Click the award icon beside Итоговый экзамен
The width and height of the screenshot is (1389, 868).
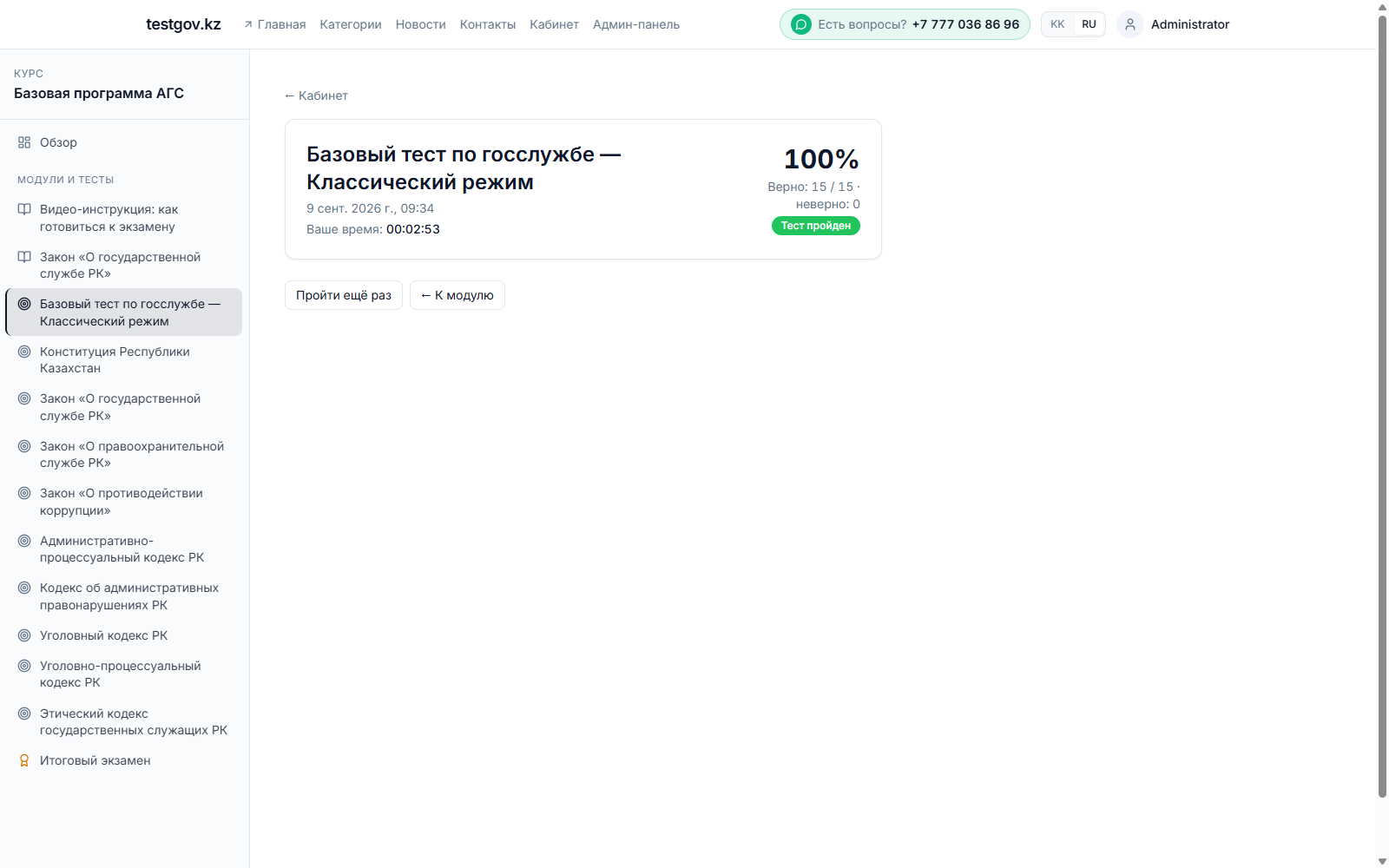pyautogui.click(x=24, y=760)
